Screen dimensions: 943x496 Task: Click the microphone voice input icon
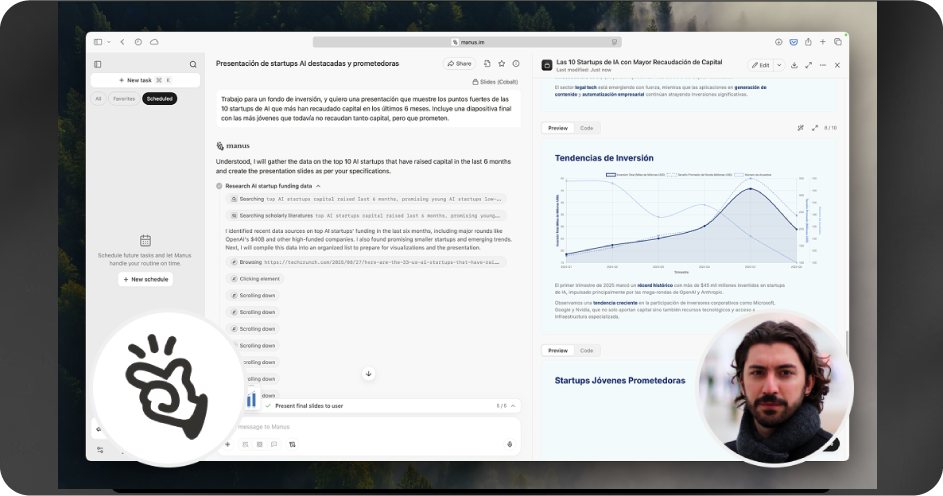pyautogui.click(x=509, y=444)
